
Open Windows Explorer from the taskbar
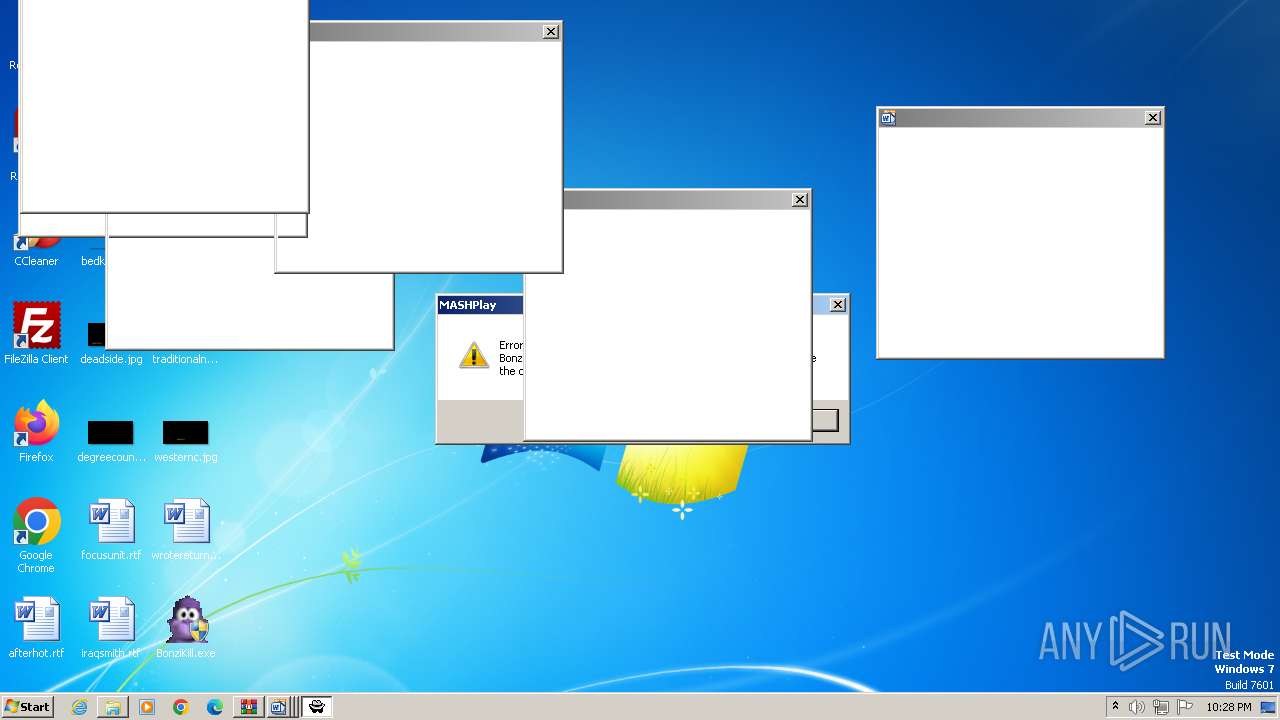pyautogui.click(x=113, y=707)
